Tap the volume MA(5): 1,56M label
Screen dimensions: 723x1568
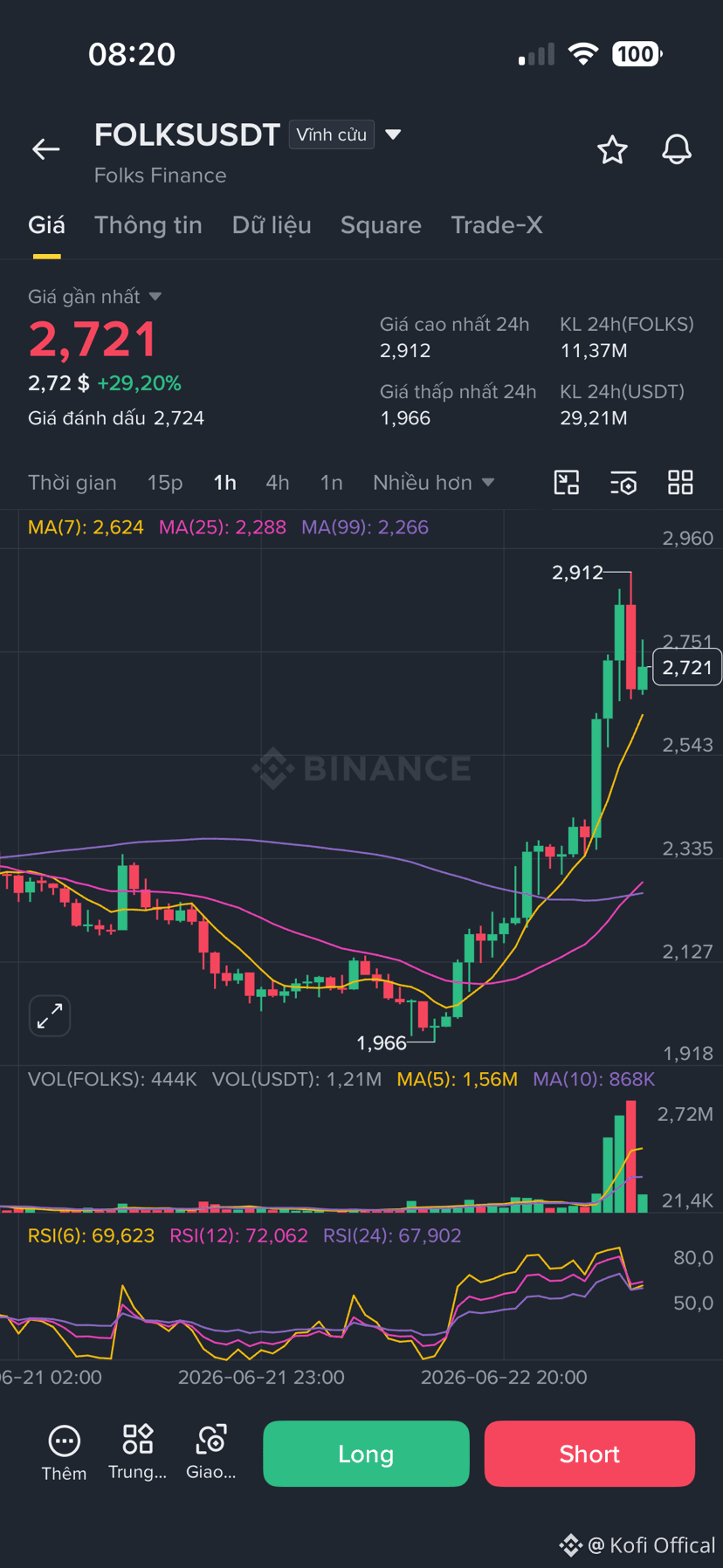coord(458,1079)
